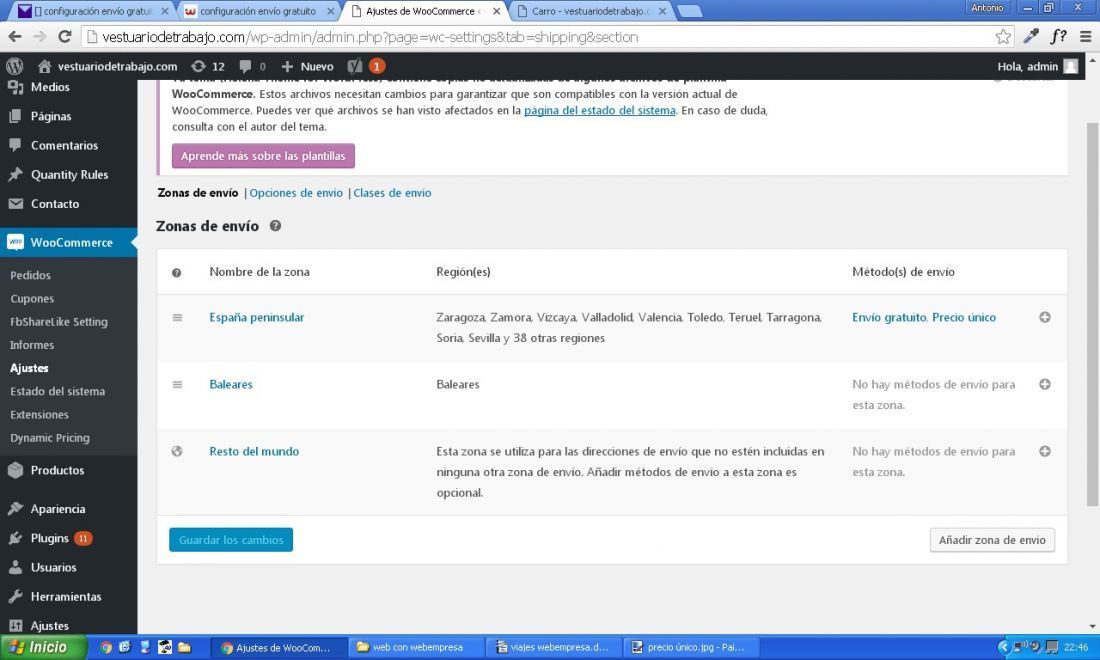Screen dimensions: 1100x660
Task: Click the Windows Inicio start button
Action: pyautogui.click(x=42, y=647)
